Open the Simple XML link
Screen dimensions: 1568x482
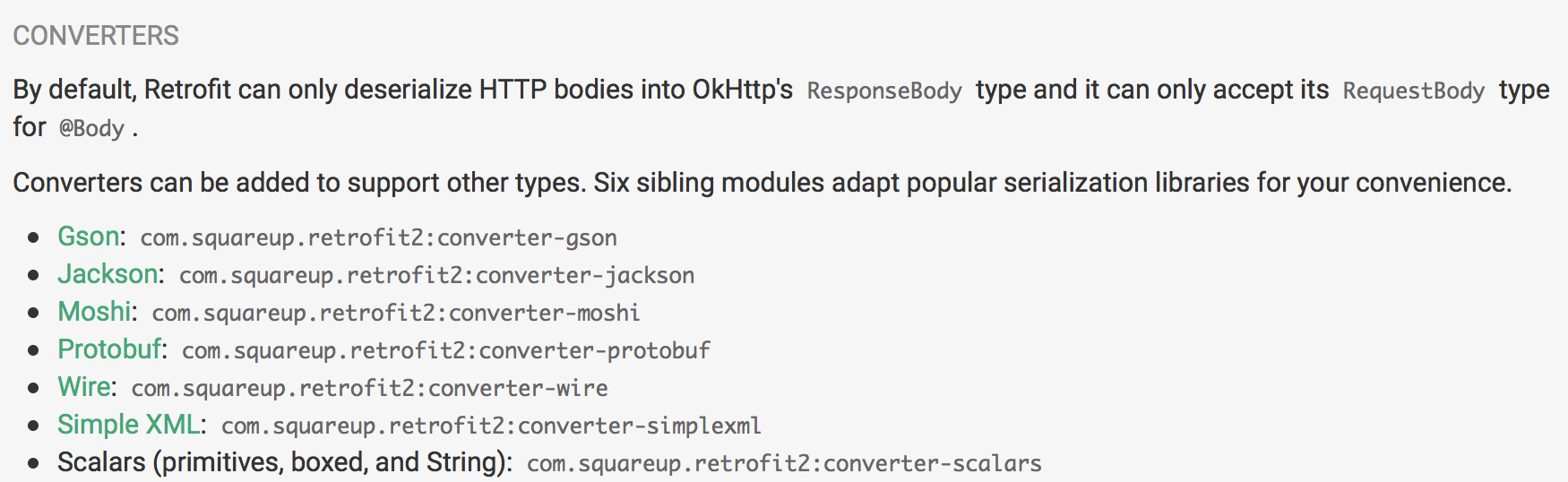click(129, 425)
